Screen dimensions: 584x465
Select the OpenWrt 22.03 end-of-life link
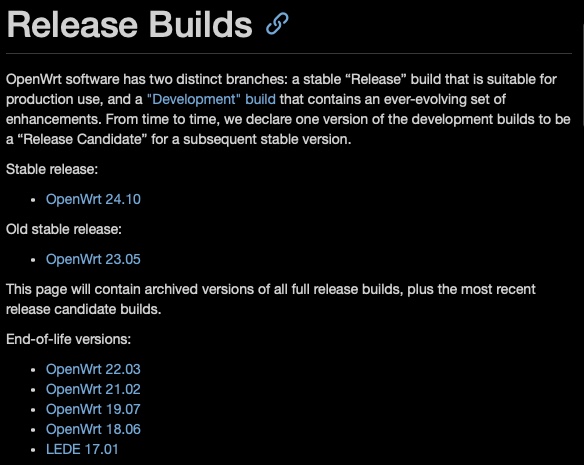click(x=93, y=369)
